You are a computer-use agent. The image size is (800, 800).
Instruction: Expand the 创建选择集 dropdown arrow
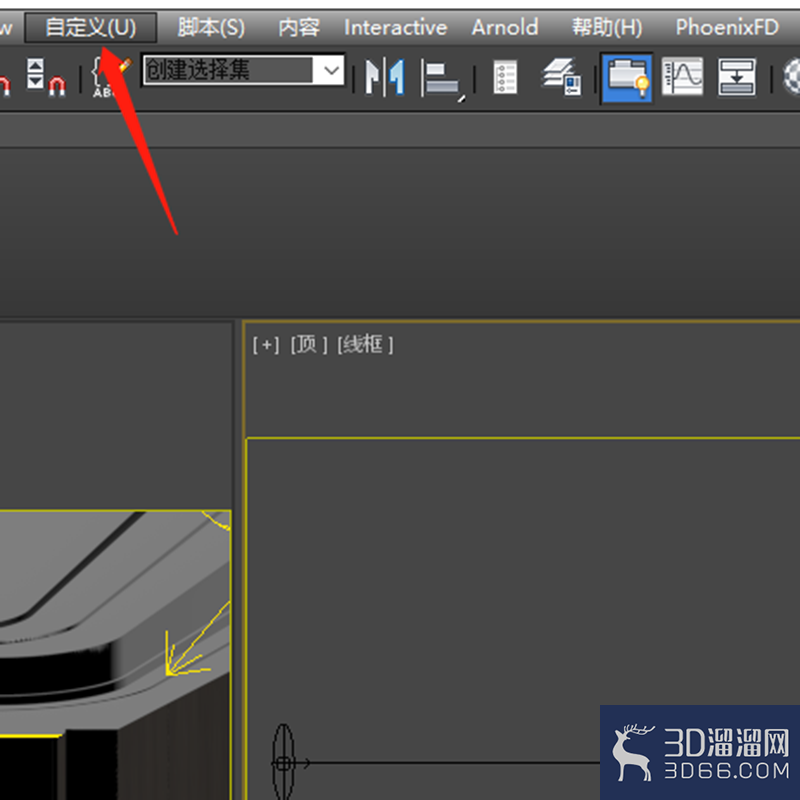tap(331, 70)
